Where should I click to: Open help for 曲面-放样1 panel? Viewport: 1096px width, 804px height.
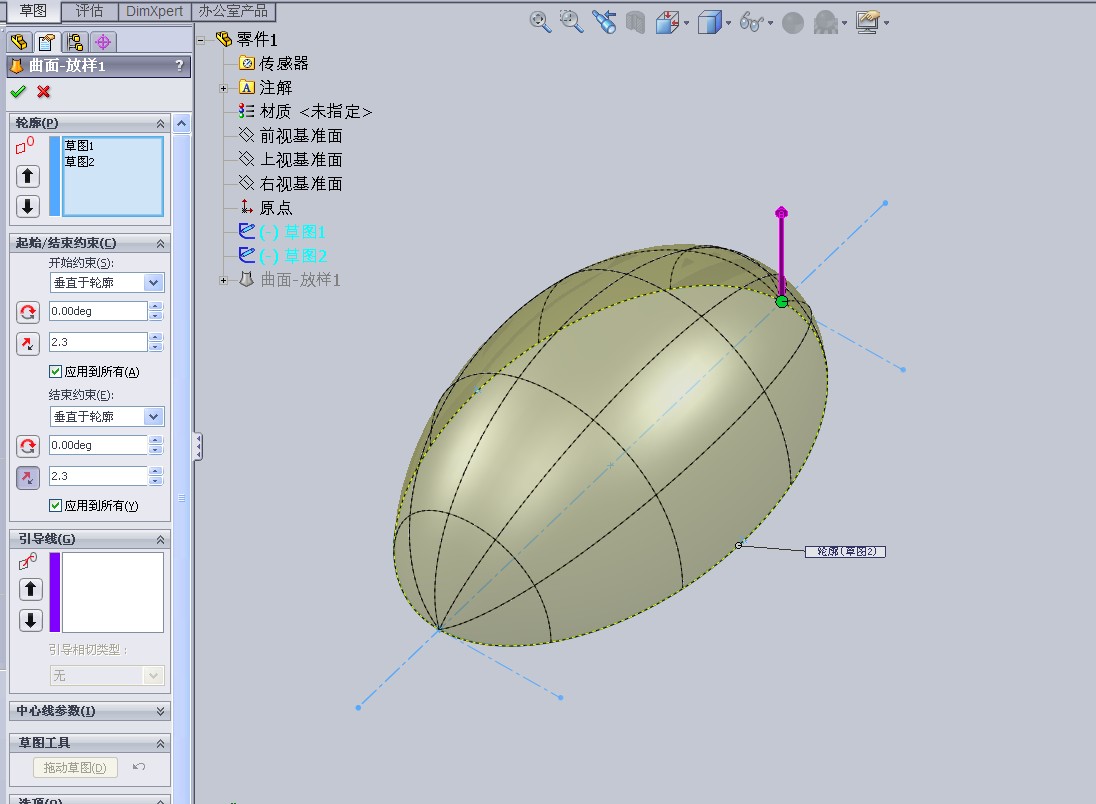180,66
